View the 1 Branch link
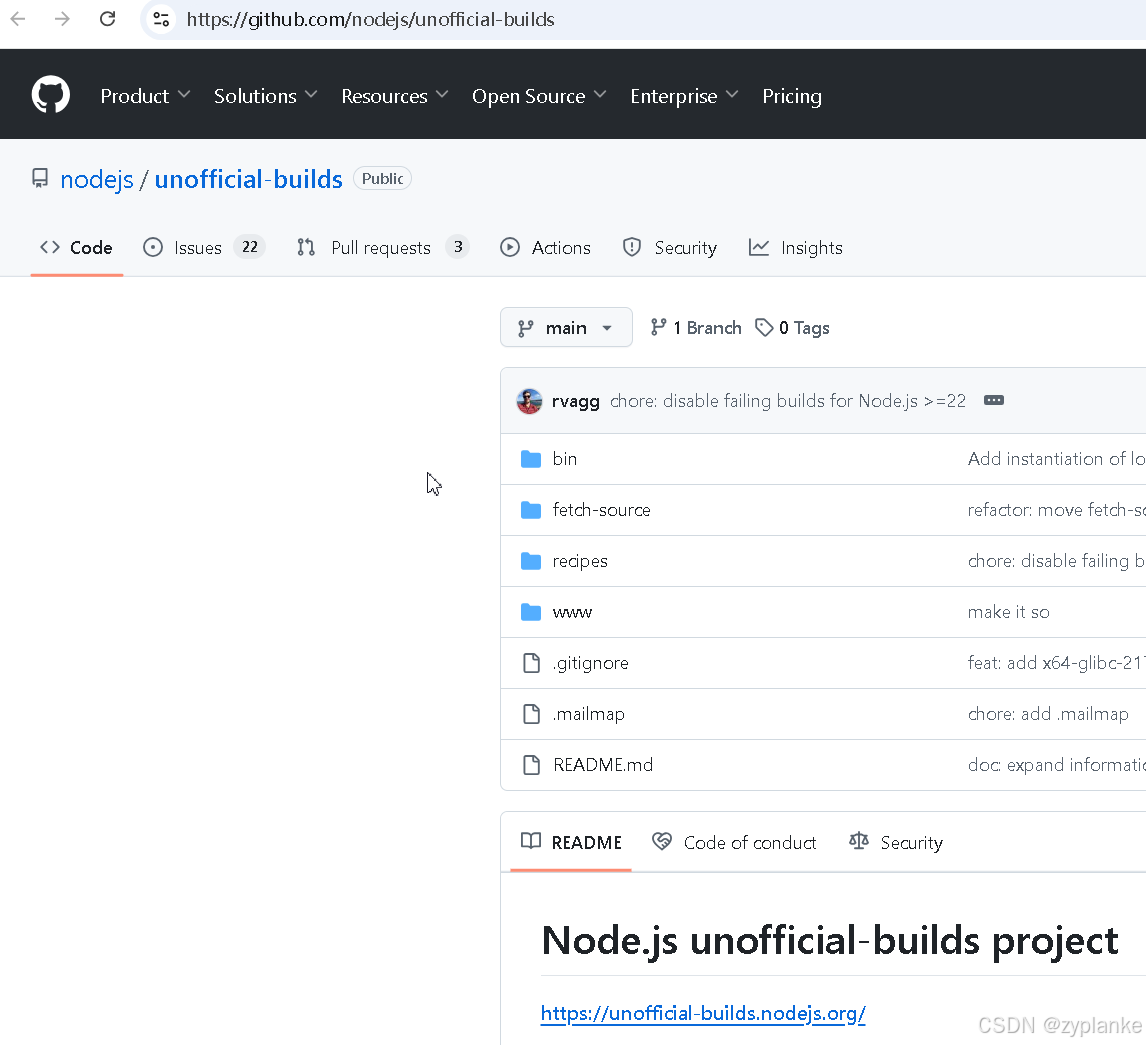This screenshot has height=1045, width=1146. tap(696, 327)
